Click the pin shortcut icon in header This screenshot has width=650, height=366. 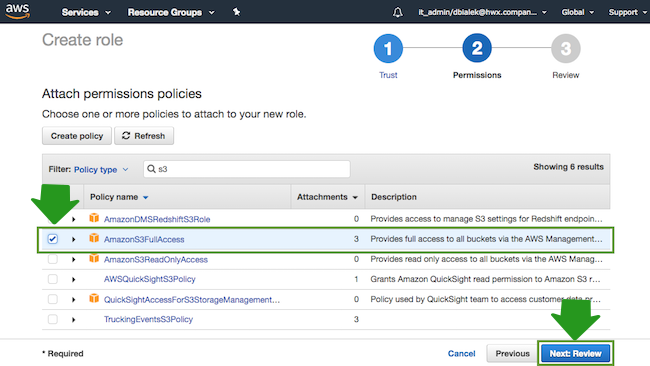click(x=236, y=12)
